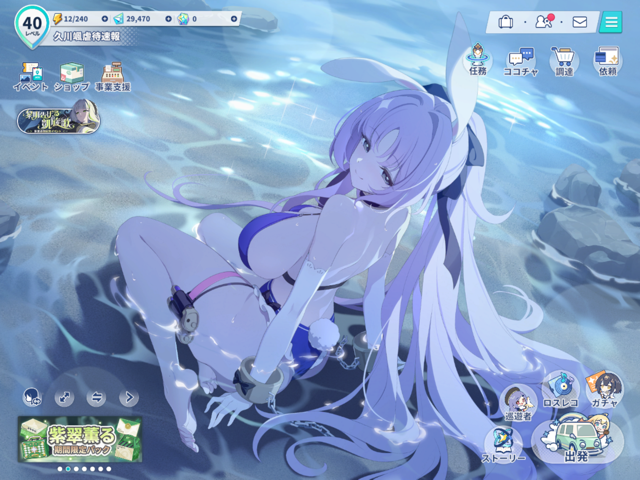Image resolution: width=640 pixels, height=480 pixels.
Task: Select the second banner page dot
Action: click(68, 469)
